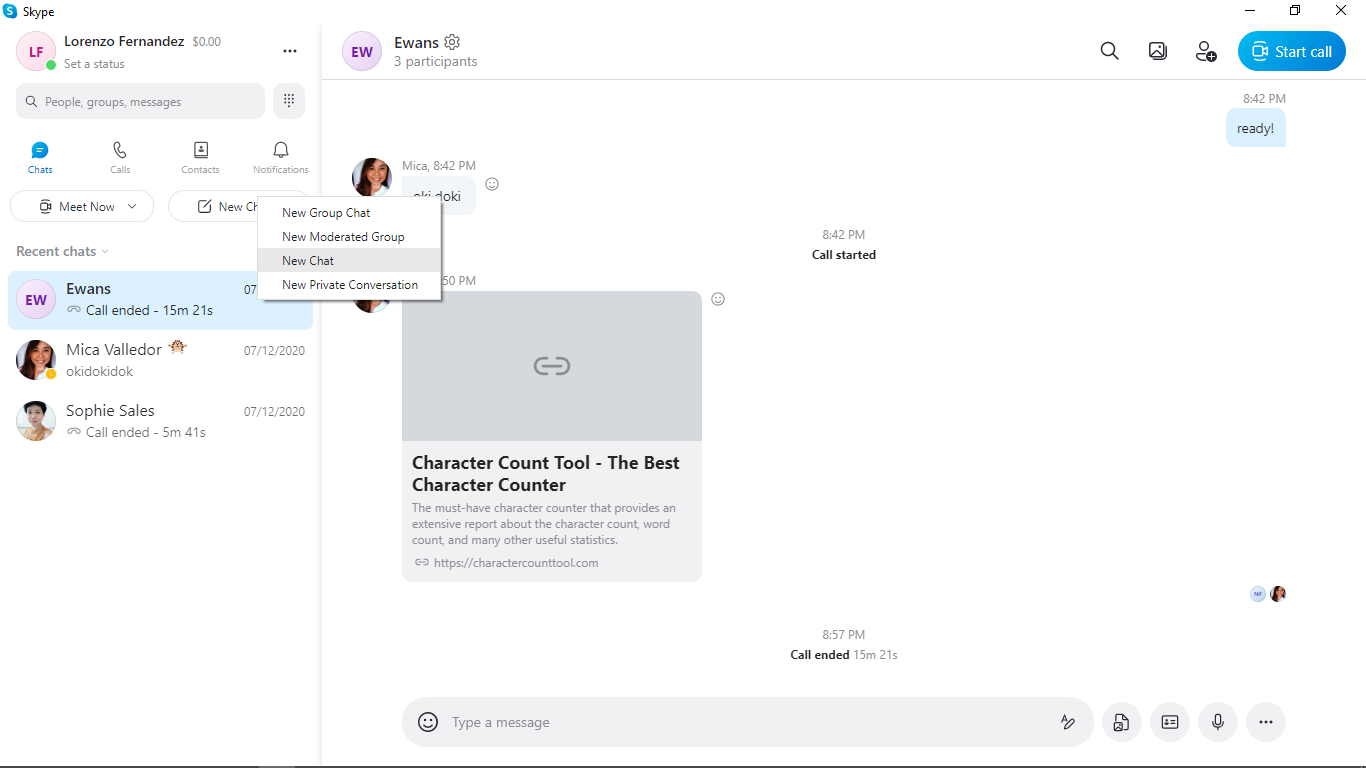Viewport: 1366px width, 768px height.
Task: Select New Chat menu entry
Action: click(x=349, y=261)
